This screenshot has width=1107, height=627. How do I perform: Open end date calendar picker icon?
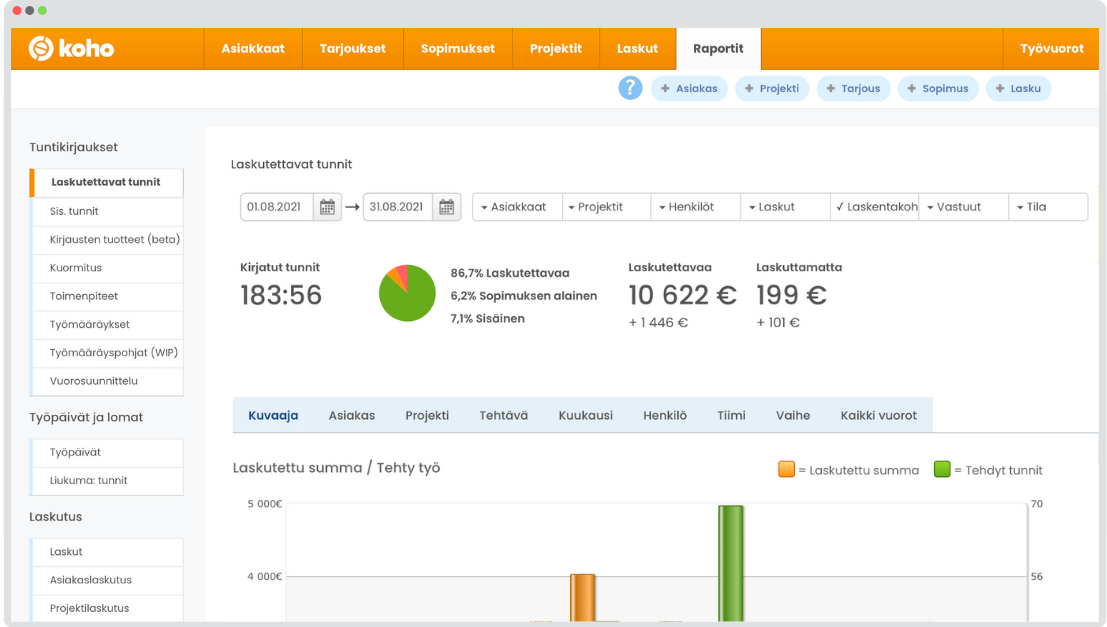coord(446,207)
